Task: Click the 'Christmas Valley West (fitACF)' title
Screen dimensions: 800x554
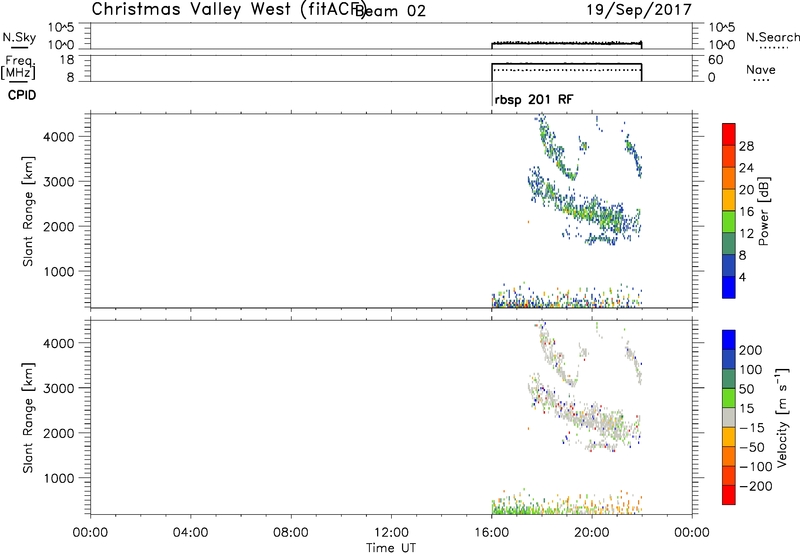Action: point(228,10)
